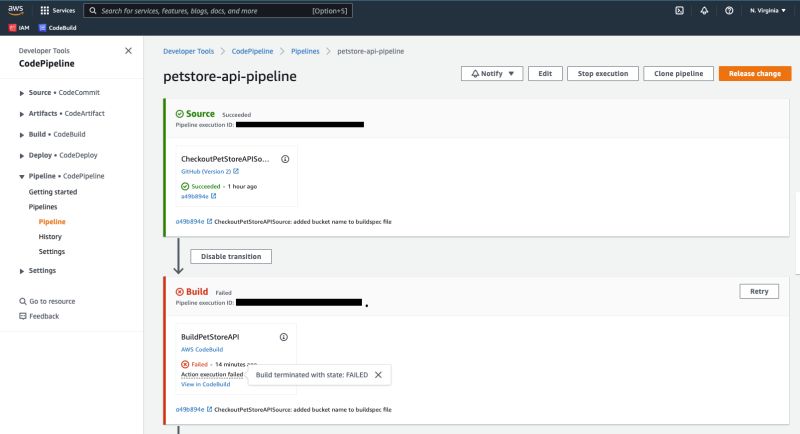Click the CodePipeline sidebar title

point(46,64)
